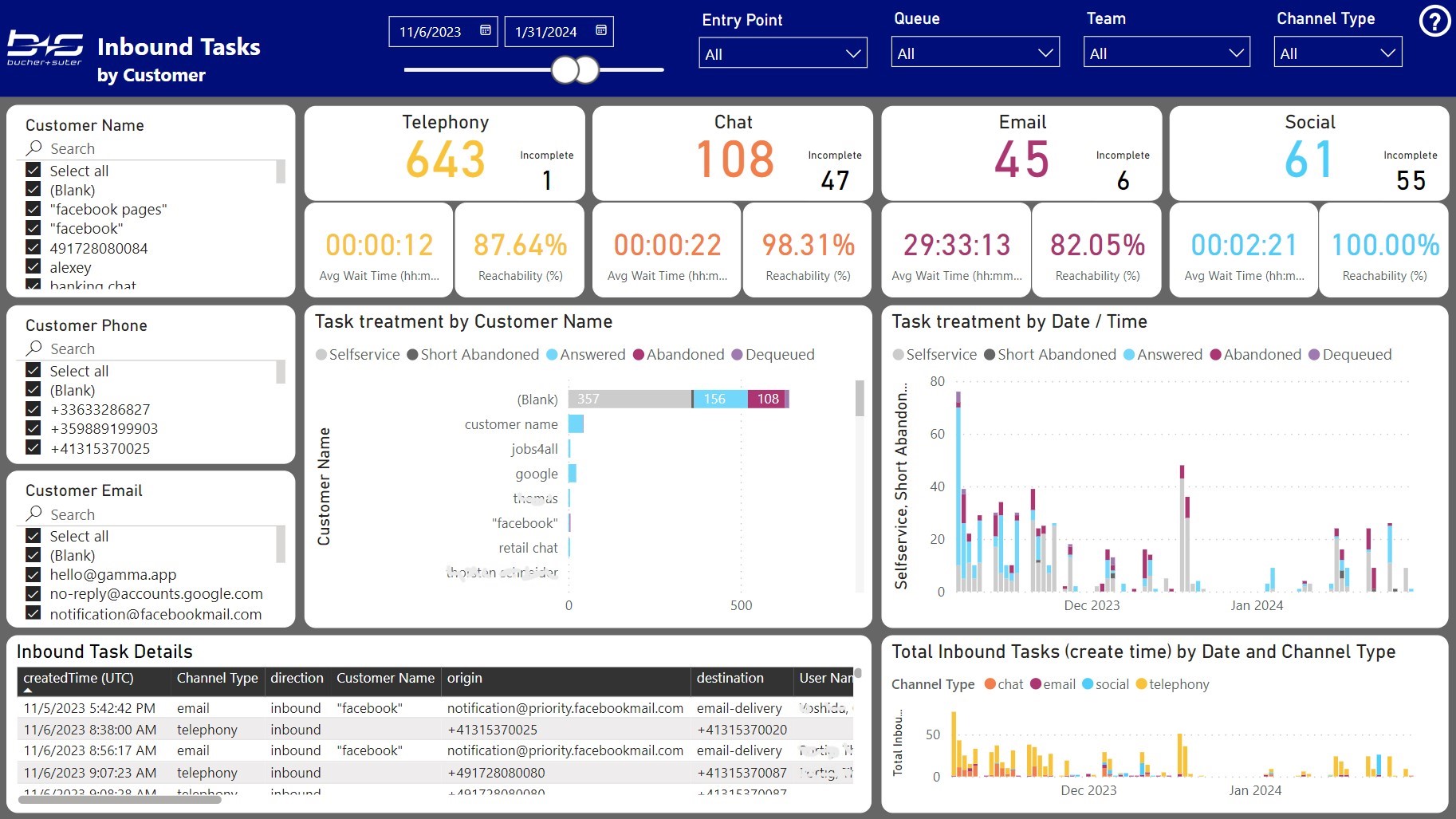Uncheck +359889199903 phone checkbox
Screen dimensions: 1456x819
click(33, 428)
